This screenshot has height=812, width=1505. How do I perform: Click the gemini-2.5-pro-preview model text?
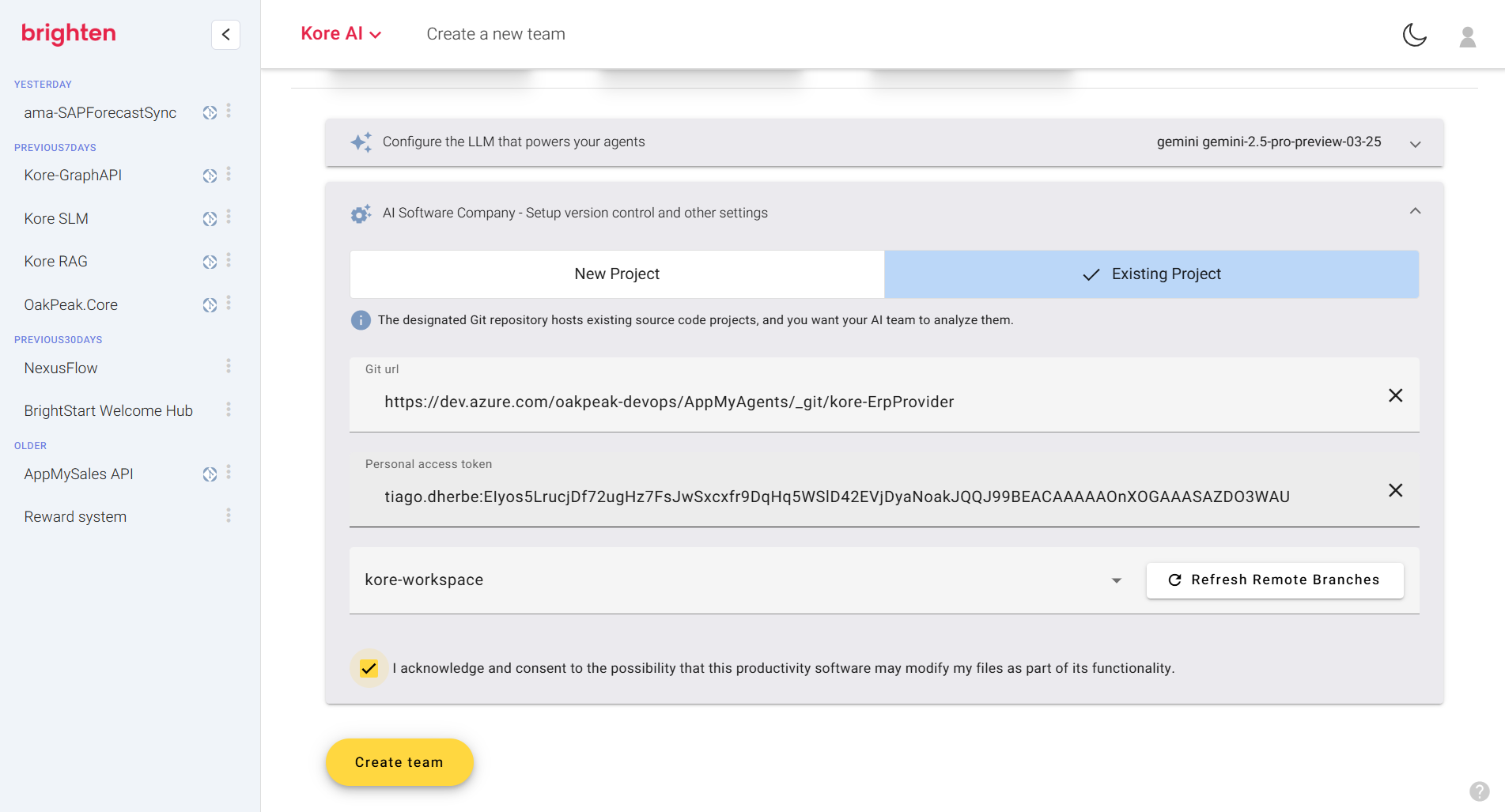coord(1269,142)
